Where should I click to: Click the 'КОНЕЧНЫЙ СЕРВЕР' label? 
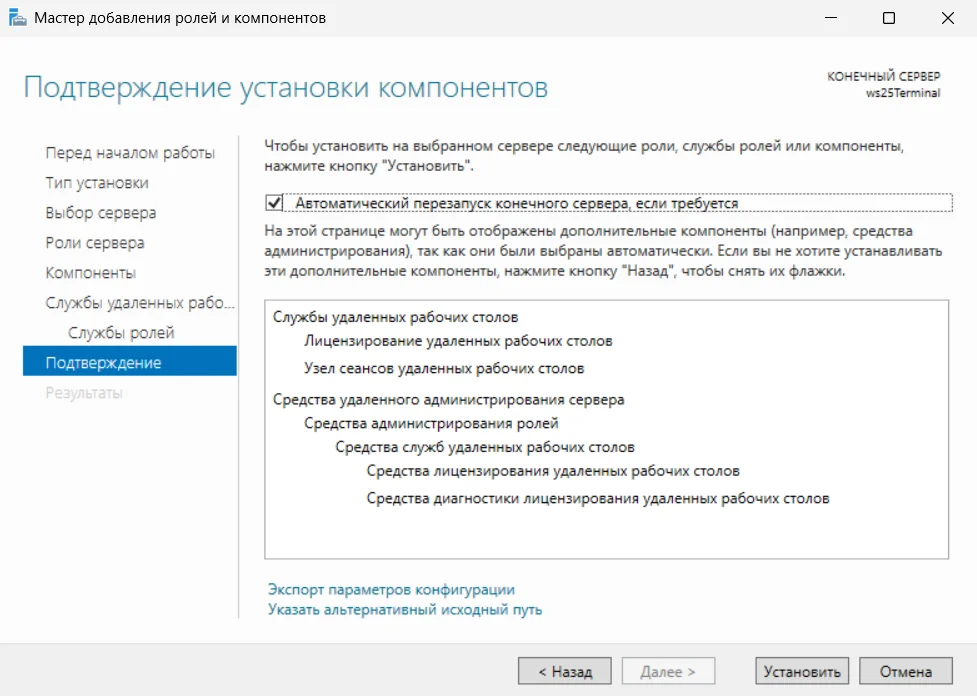[x=884, y=76]
